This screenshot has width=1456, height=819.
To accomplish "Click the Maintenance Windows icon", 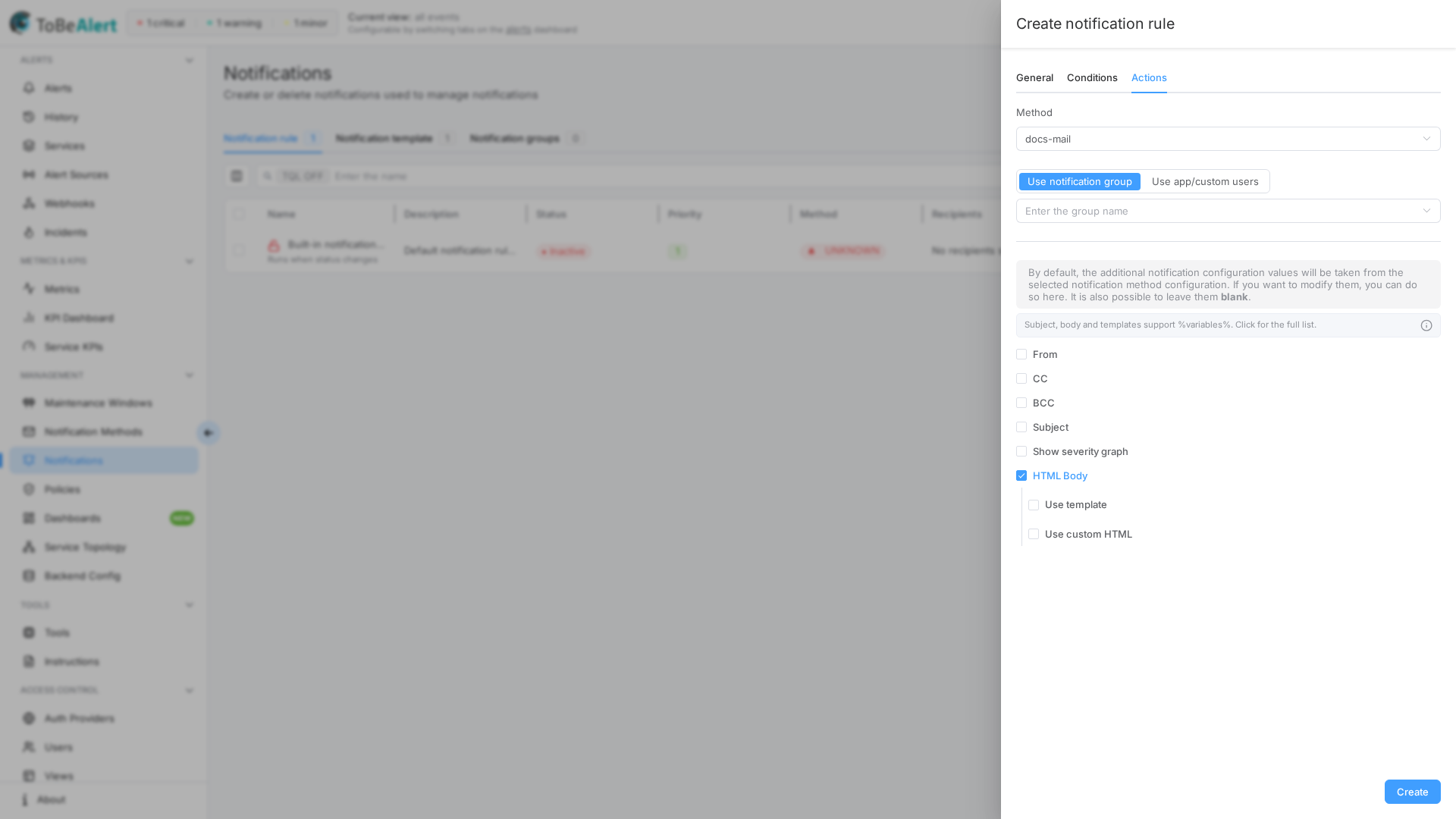I will tap(29, 403).
